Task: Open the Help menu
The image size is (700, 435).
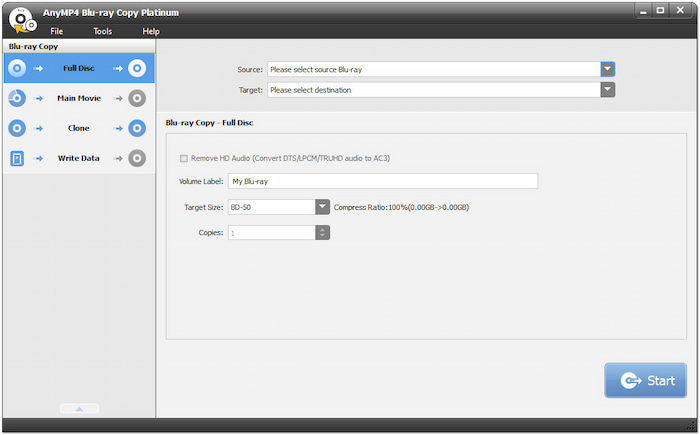Action: tap(151, 31)
